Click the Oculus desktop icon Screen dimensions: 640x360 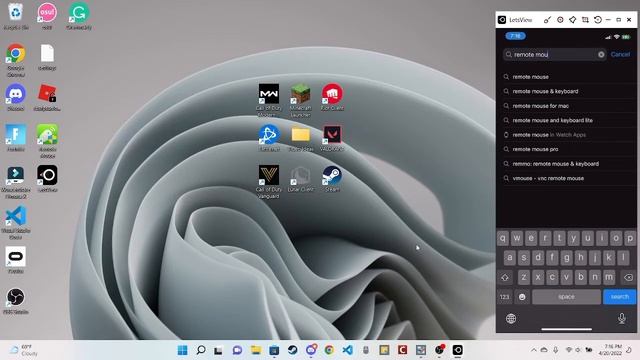click(16, 260)
